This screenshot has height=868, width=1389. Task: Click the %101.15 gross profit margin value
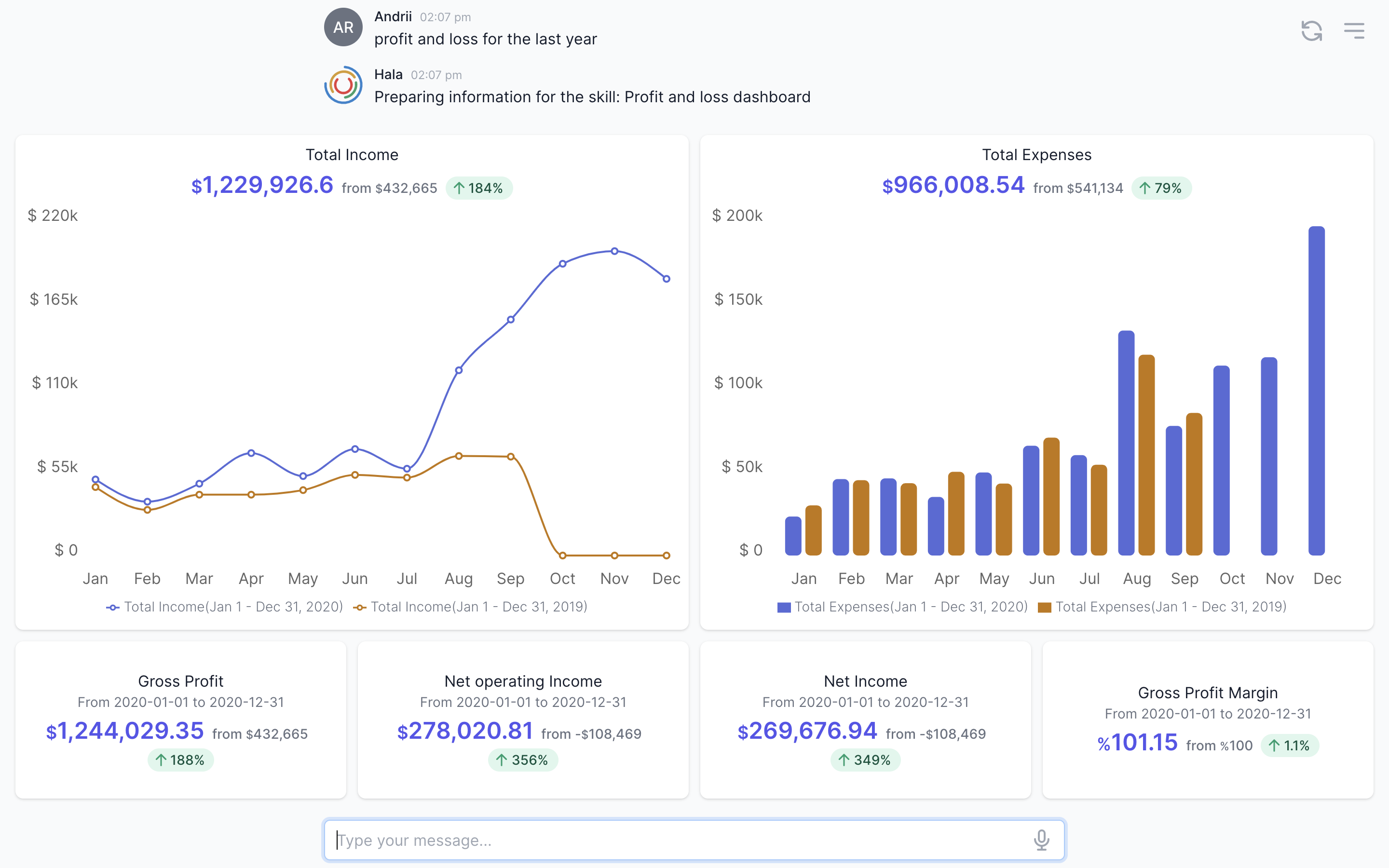click(x=1138, y=742)
